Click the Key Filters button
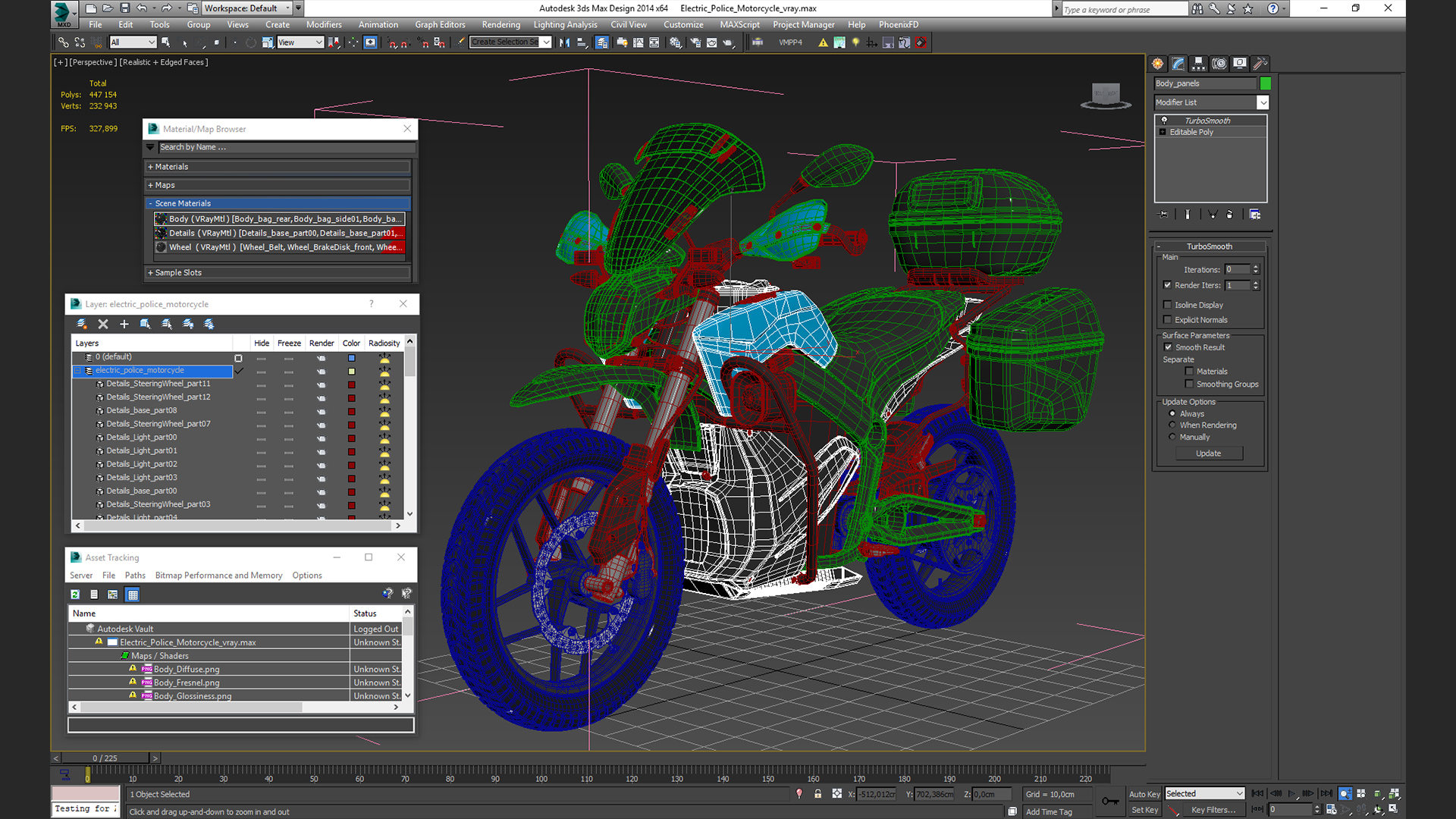 click(1213, 810)
